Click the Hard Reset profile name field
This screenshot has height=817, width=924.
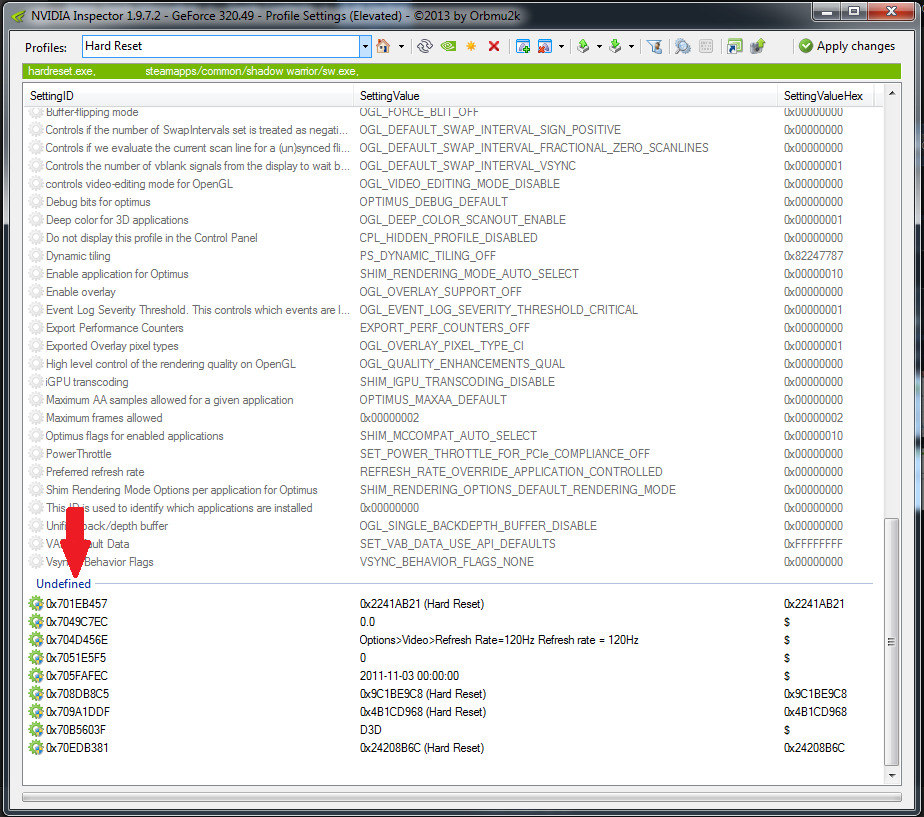click(x=221, y=46)
